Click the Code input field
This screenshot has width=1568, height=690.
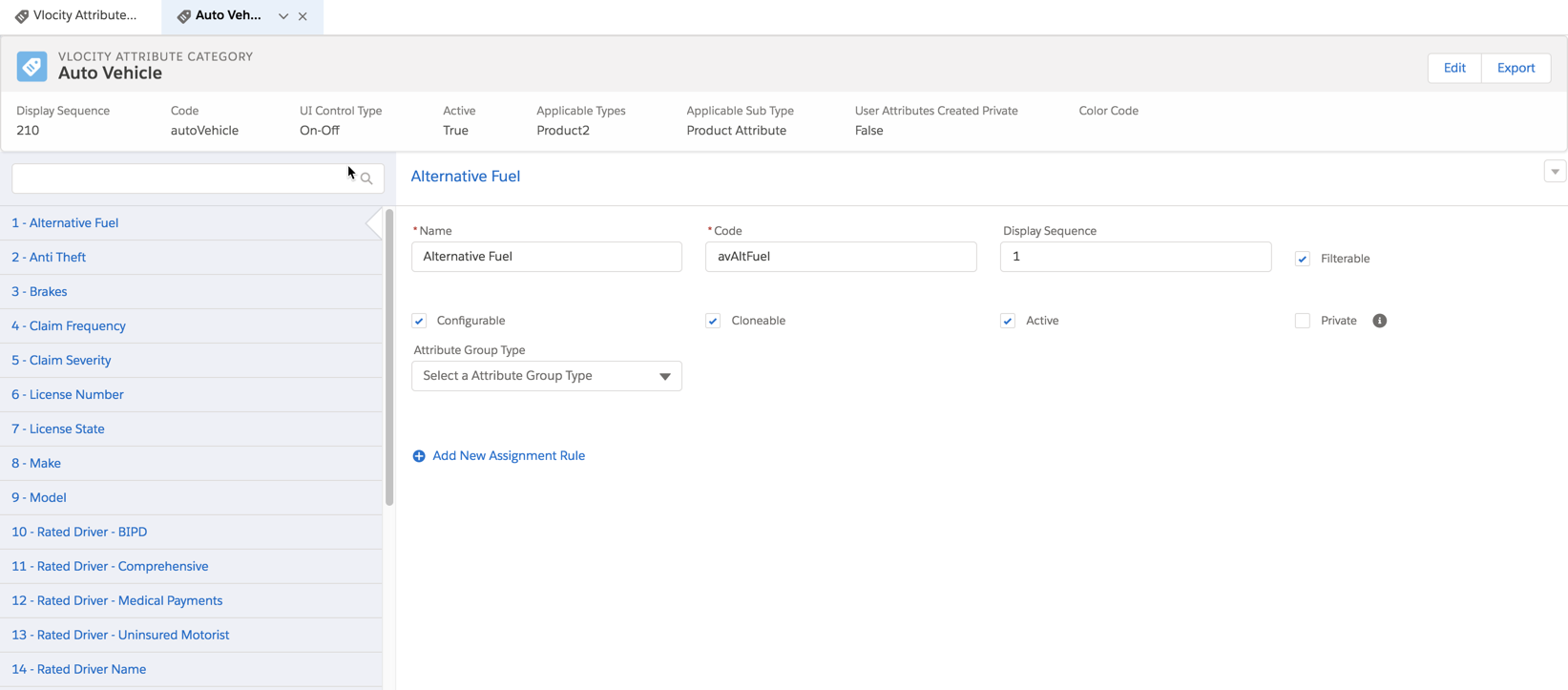click(841, 257)
